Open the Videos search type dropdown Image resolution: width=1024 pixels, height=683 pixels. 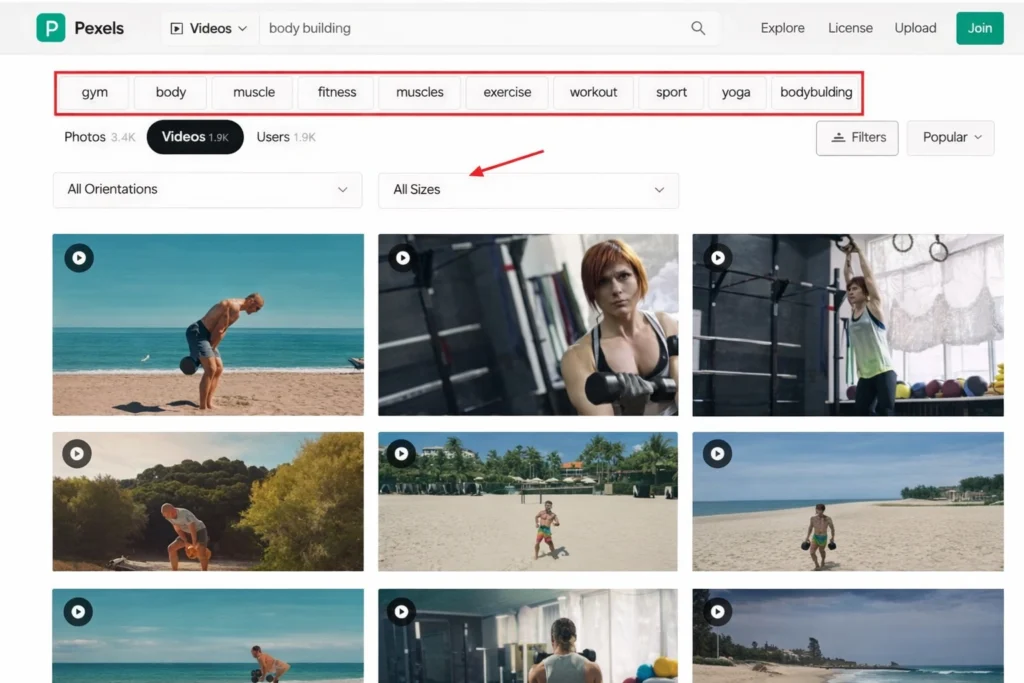tap(209, 28)
